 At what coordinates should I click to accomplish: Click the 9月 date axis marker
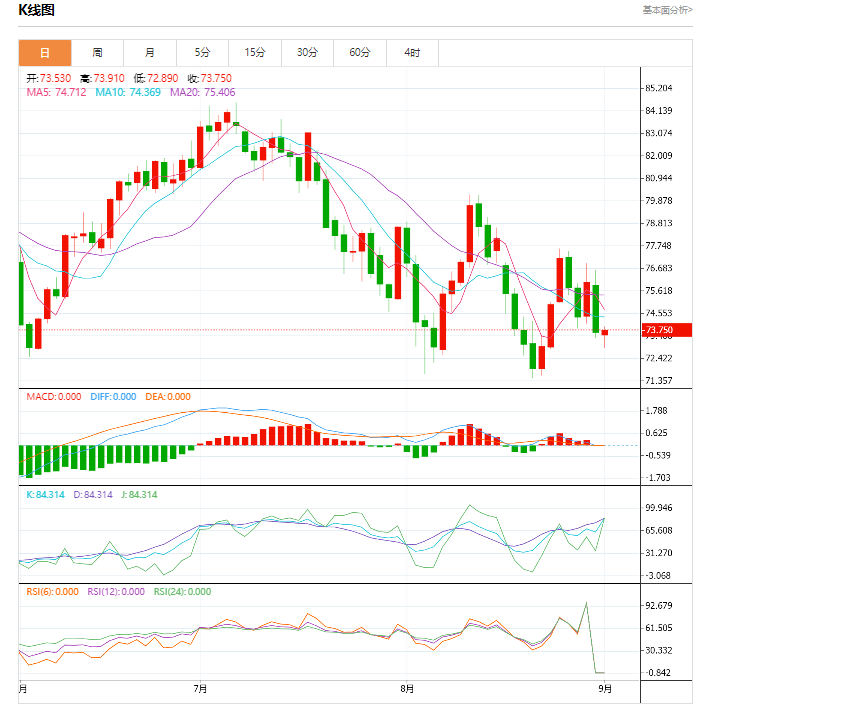point(605,689)
